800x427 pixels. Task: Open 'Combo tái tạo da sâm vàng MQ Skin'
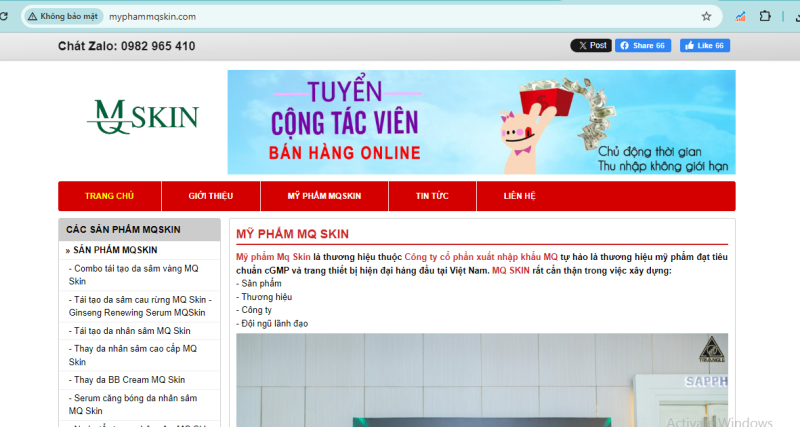pyautogui.click(x=134, y=275)
